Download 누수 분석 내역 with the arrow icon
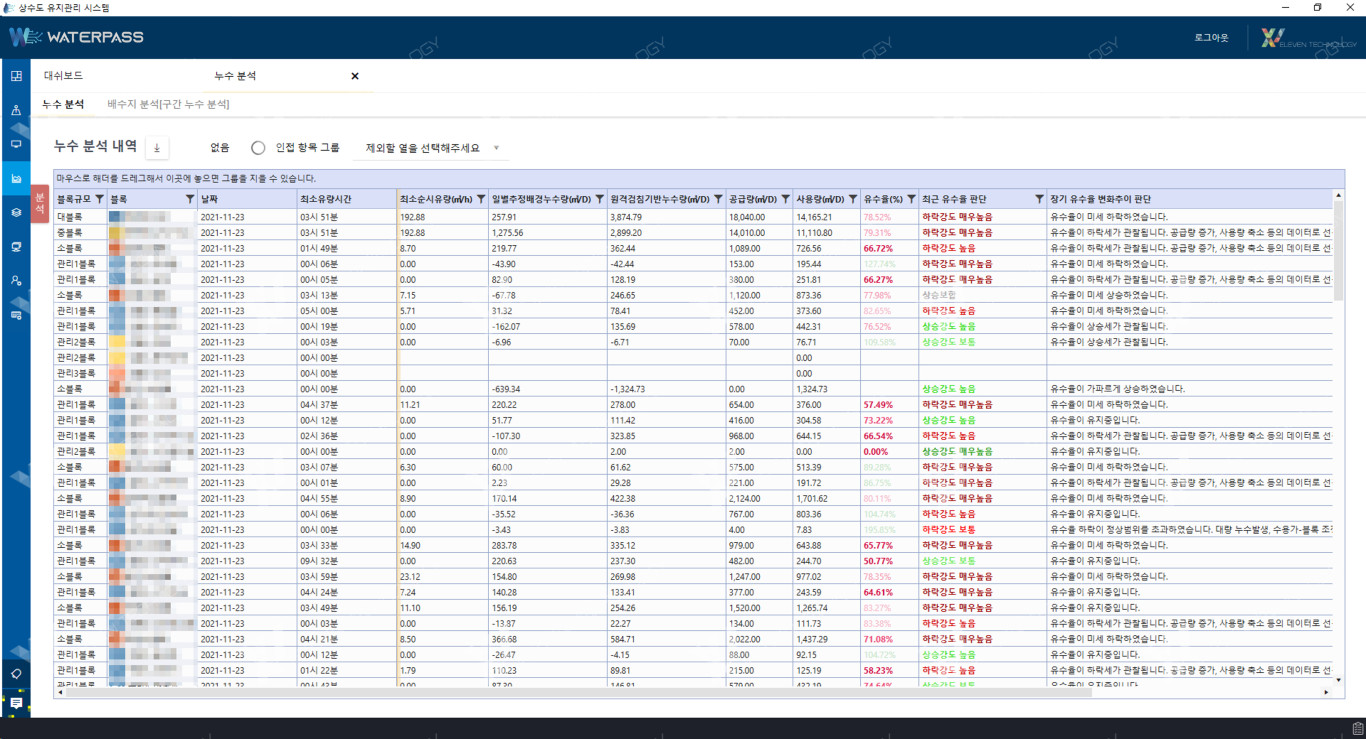The image size is (1366, 739). pos(157,148)
